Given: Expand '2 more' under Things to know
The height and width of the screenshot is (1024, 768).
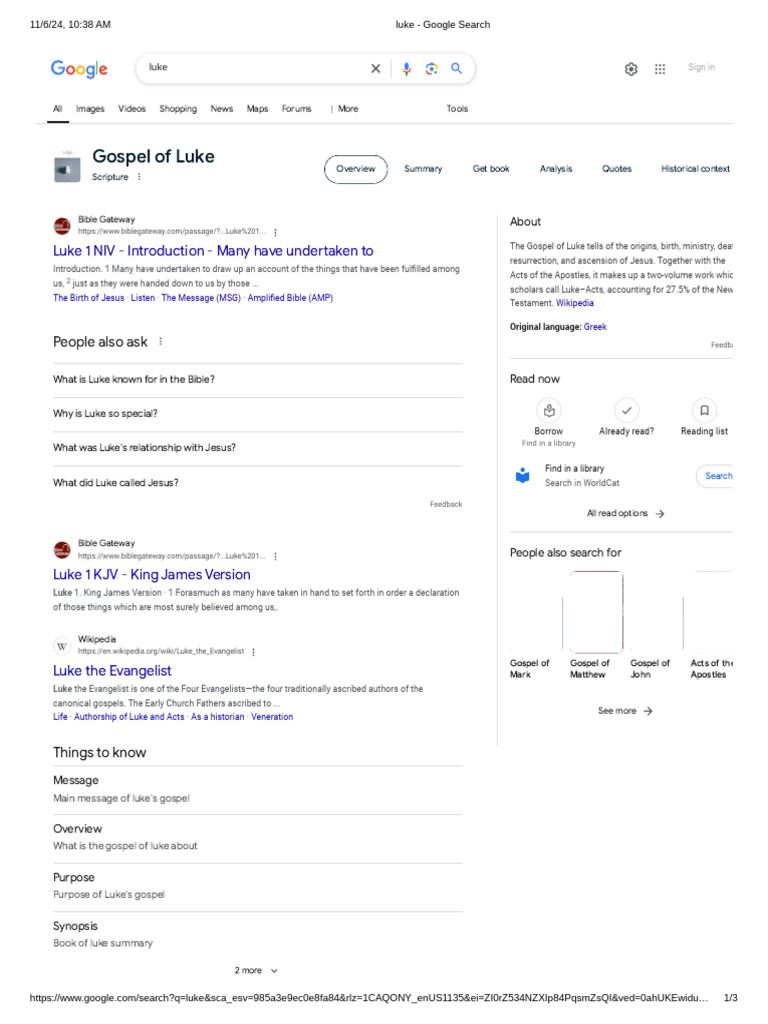Looking at the screenshot, I should (256, 970).
